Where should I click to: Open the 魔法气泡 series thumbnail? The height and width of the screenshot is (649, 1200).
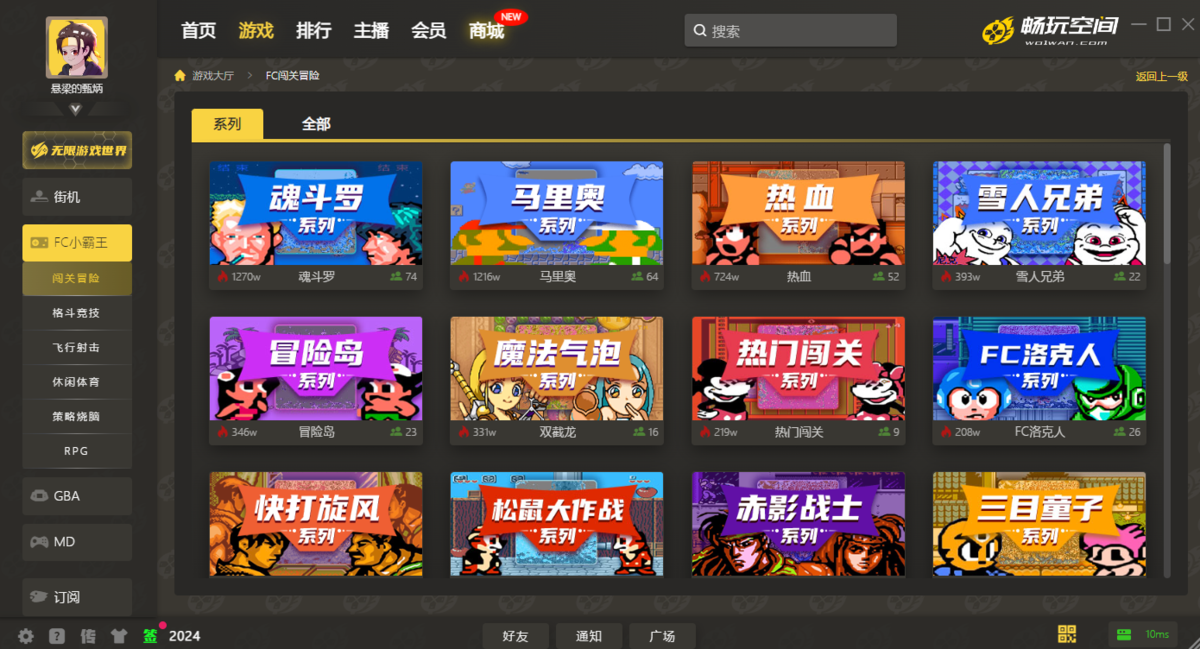[x=557, y=369]
